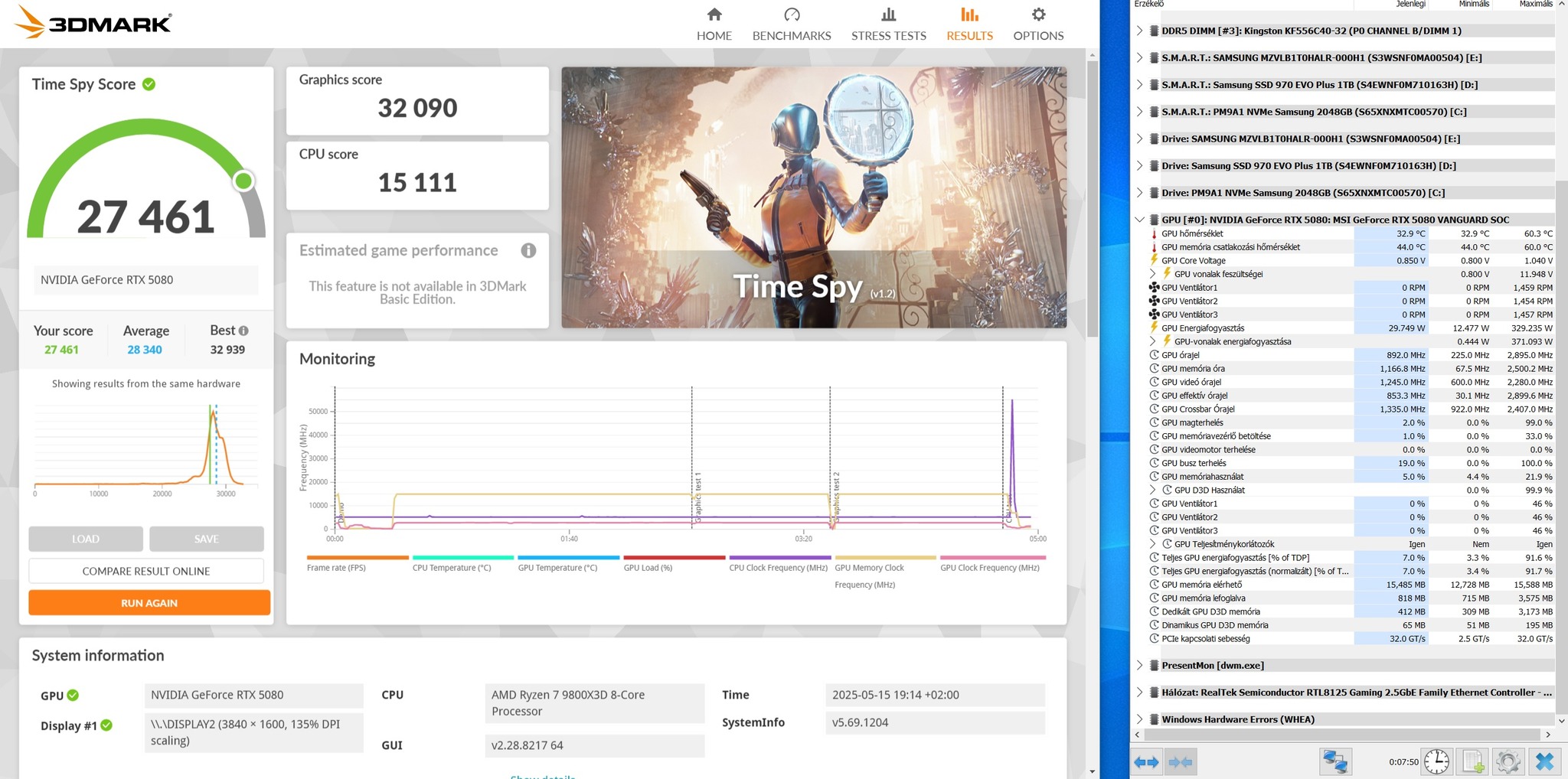Click chip icon of the GPU [#0] group
The image size is (1568, 779).
click(1154, 220)
